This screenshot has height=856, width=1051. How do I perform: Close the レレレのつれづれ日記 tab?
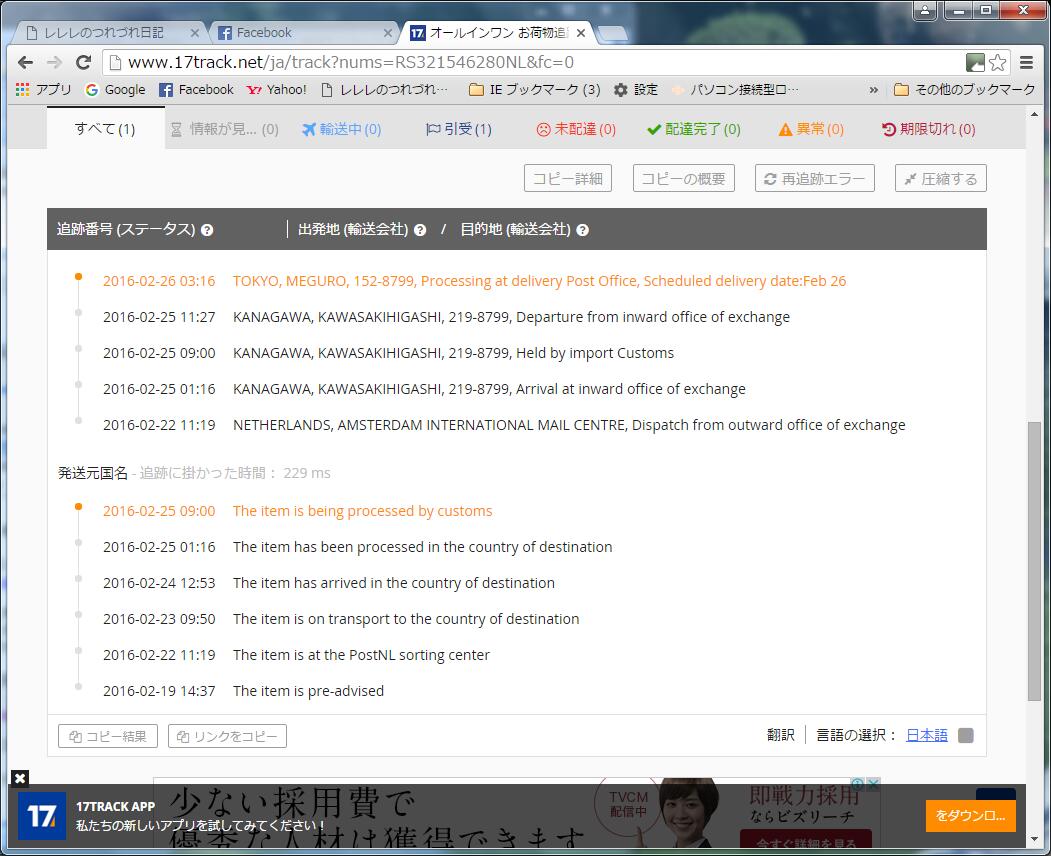(x=194, y=32)
